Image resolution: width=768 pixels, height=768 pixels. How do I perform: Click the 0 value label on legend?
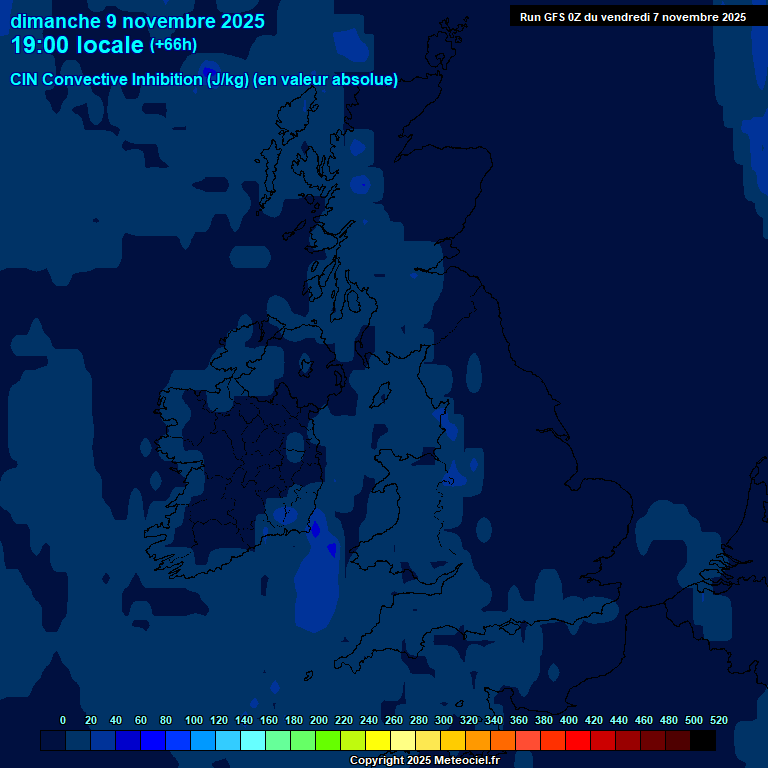tap(63, 720)
